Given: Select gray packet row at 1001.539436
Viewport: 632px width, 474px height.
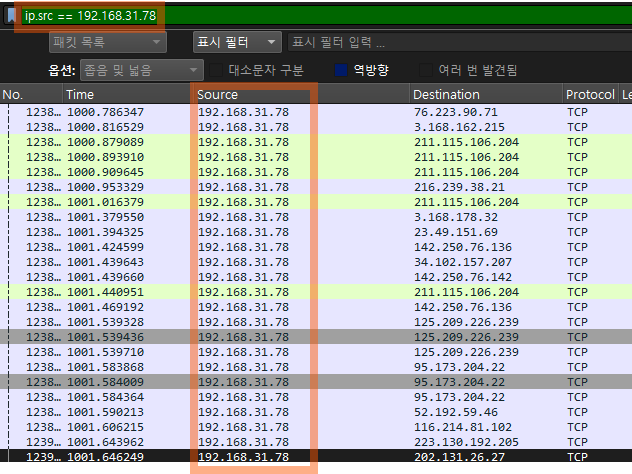Looking at the screenshot, I should (316, 337).
